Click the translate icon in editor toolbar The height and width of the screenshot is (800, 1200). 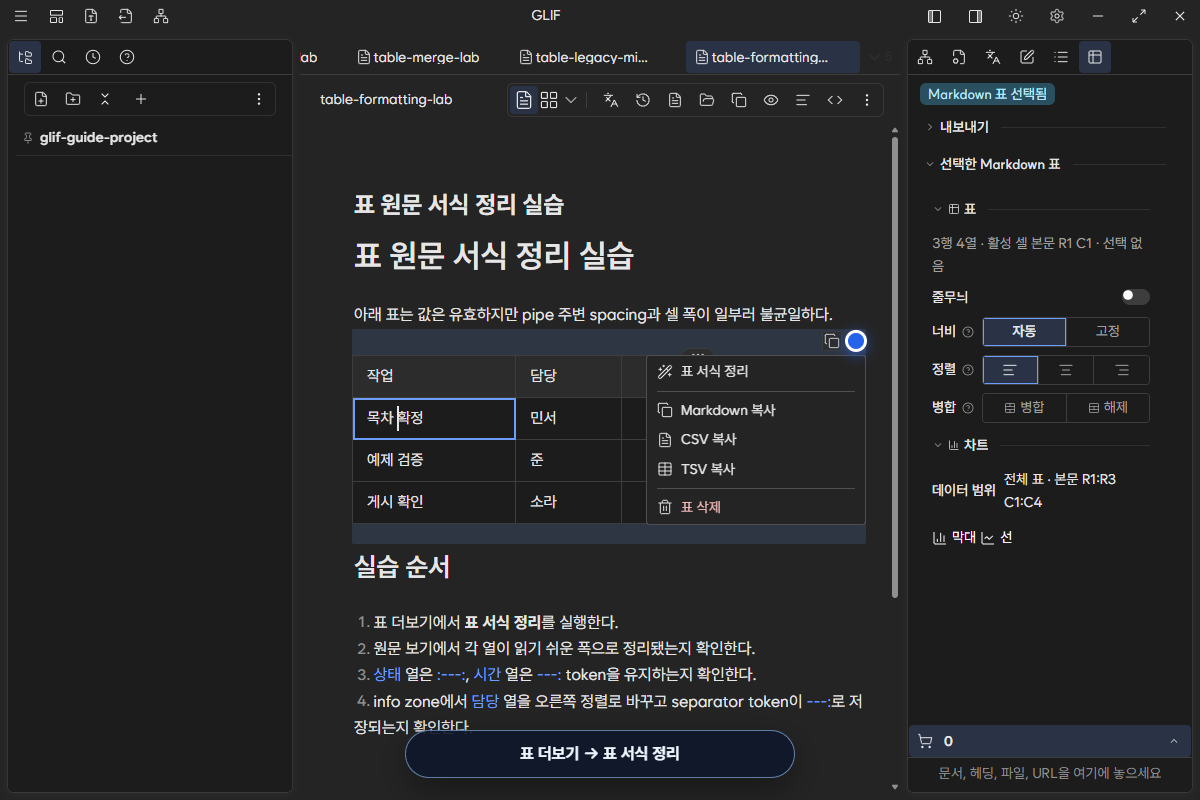pyautogui.click(x=611, y=100)
